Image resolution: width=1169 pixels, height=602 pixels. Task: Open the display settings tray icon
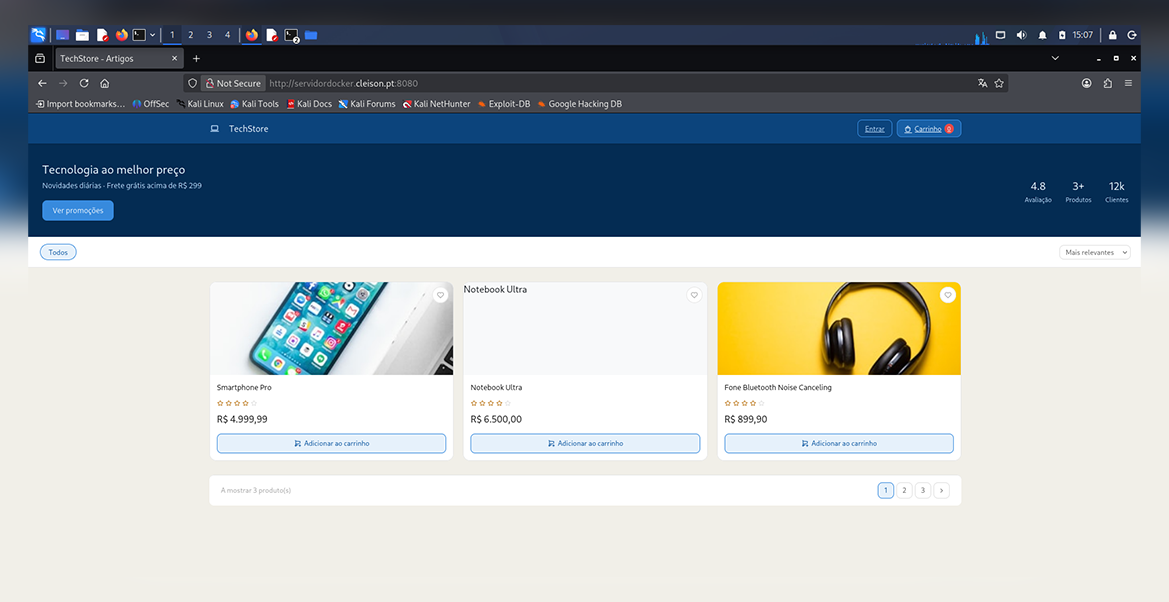1001,35
